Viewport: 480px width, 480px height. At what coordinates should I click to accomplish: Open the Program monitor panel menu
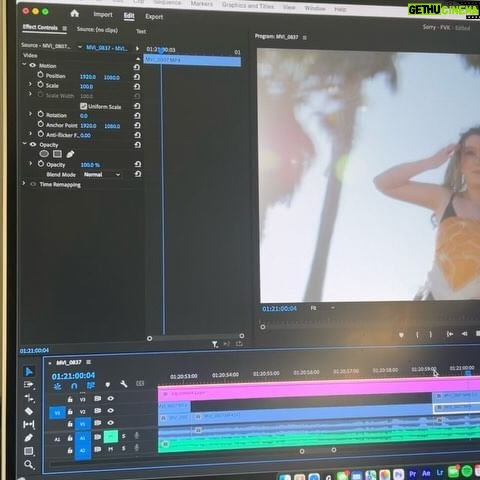(305, 38)
